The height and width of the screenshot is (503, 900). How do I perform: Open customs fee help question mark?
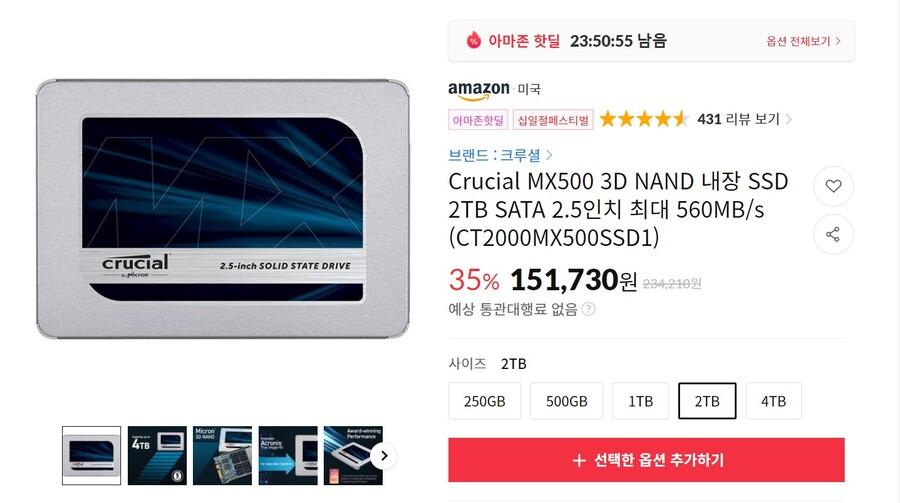tap(588, 309)
